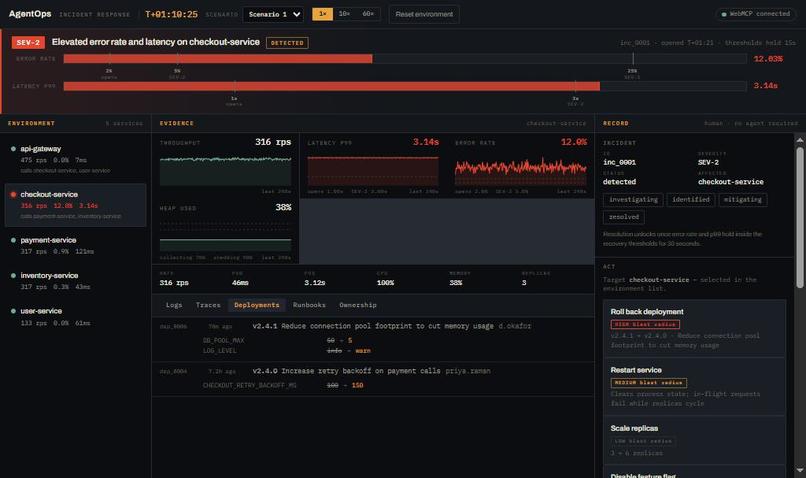Select inventory-service in environment list
The height and width of the screenshot is (478, 806).
click(x=76, y=281)
